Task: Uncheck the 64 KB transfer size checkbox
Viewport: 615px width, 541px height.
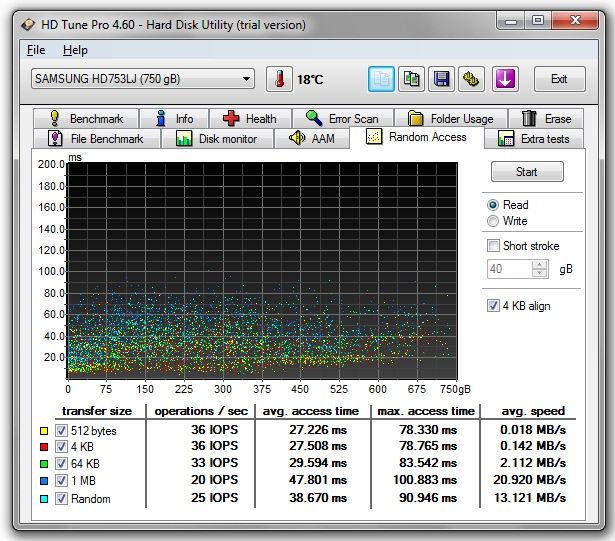Action: coord(61,463)
